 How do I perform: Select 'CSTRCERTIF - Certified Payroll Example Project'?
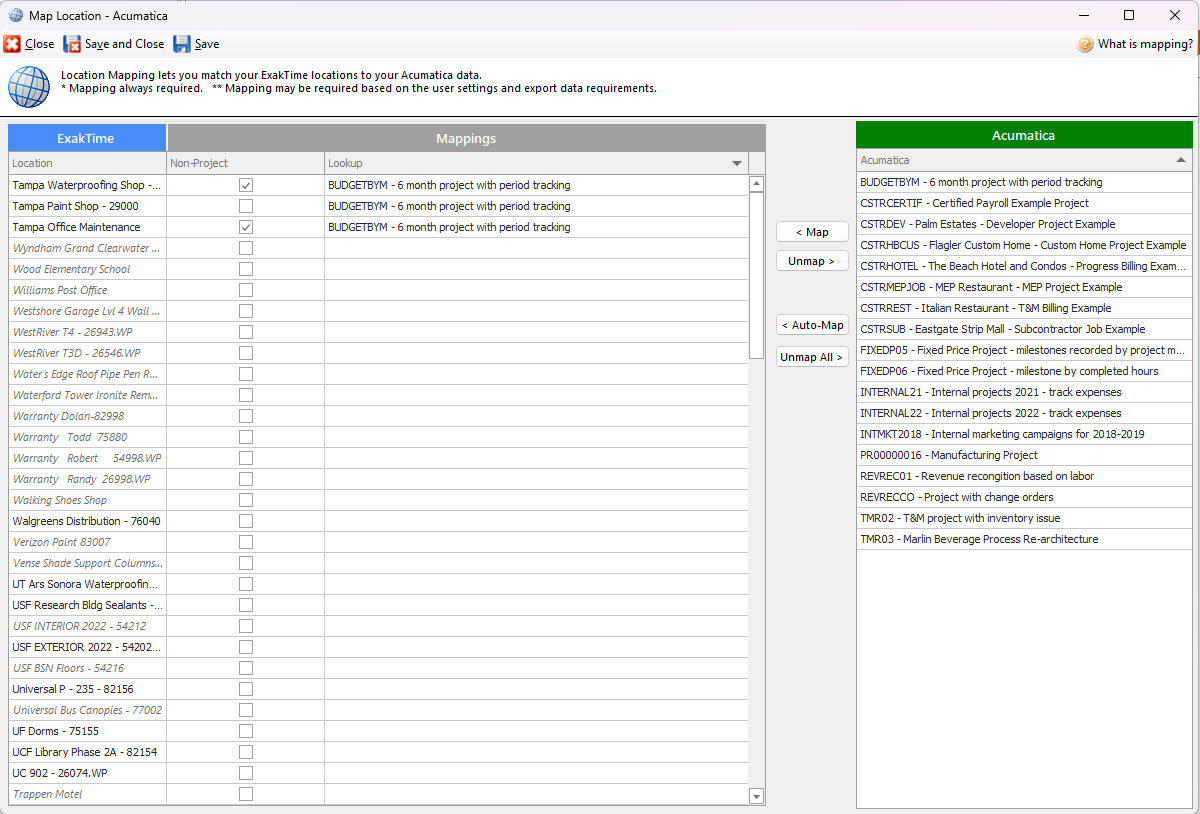point(1024,203)
